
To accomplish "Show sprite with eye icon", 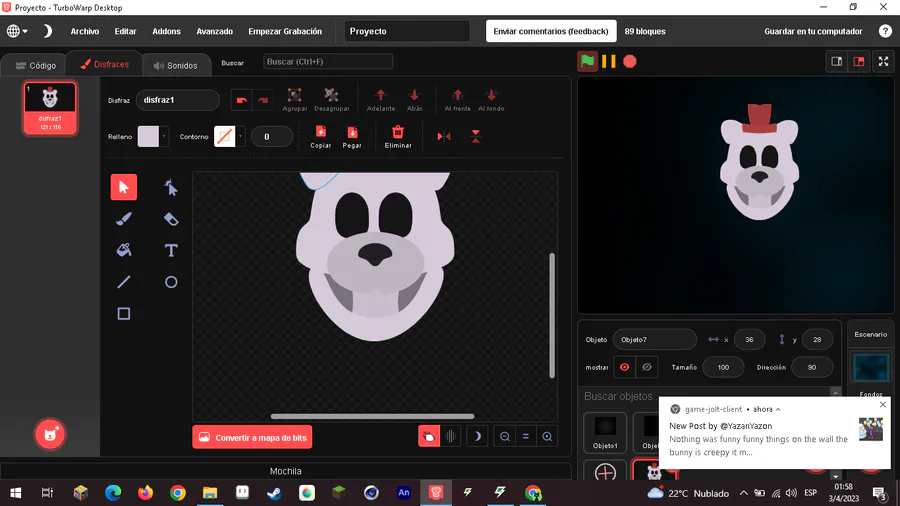I will click(x=624, y=367).
